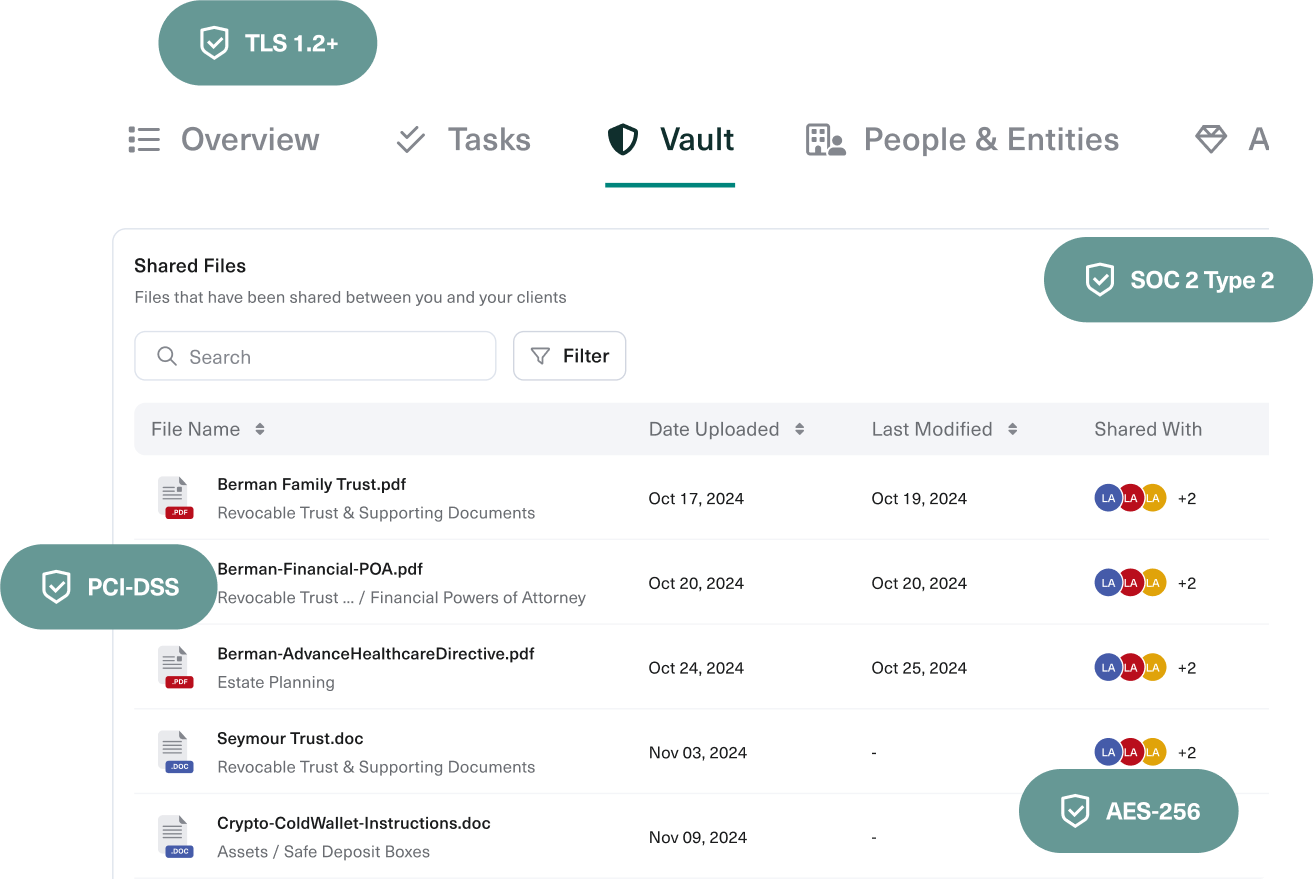The height and width of the screenshot is (879, 1314).
Task: Click blue LA avatar in Seymour Trust row
Action: pyautogui.click(x=1108, y=752)
